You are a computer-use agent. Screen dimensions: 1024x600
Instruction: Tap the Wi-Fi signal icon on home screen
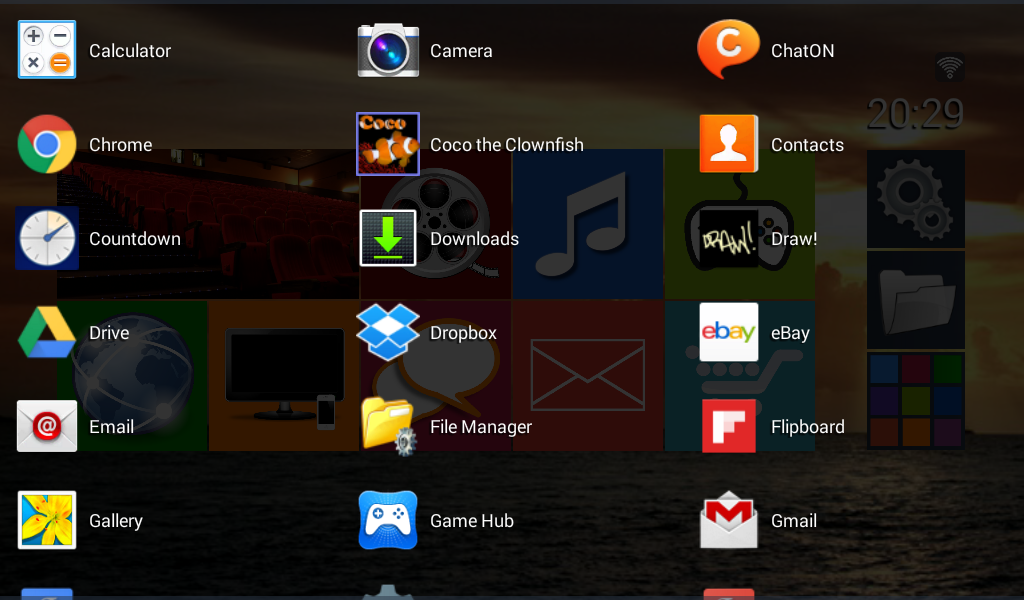(950, 67)
